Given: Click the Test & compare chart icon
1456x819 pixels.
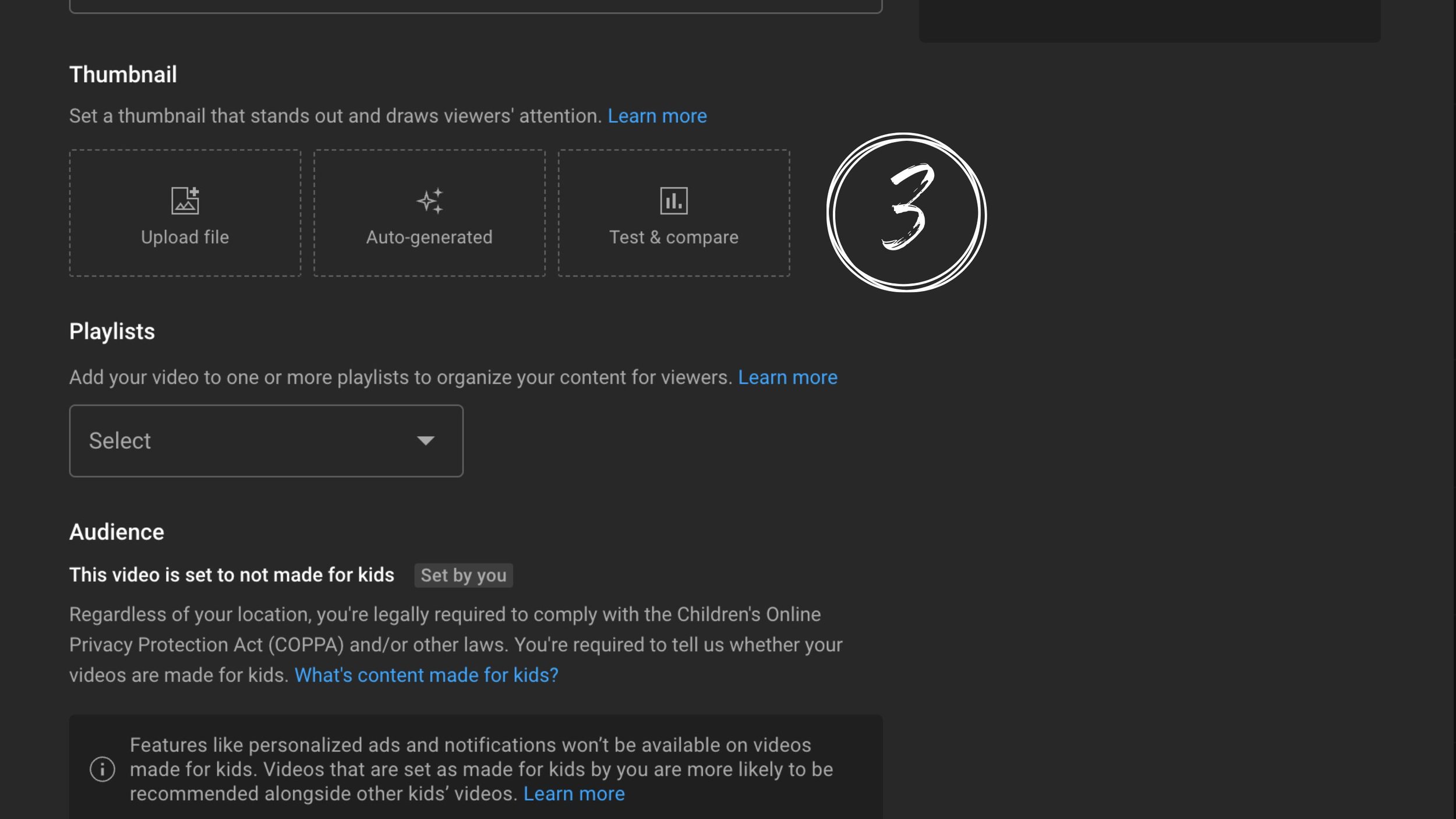Looking at the screenshot, I should tap(674, 201).
